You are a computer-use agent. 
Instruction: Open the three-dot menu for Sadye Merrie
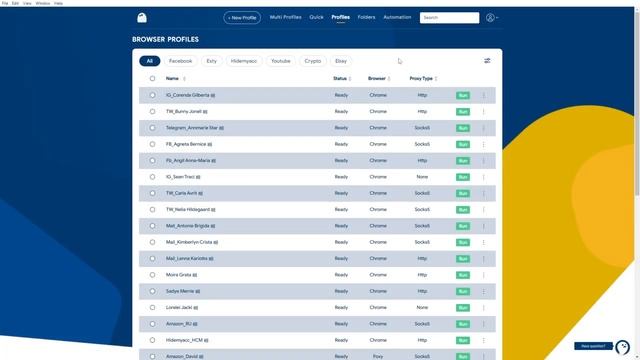pos(484,291)
